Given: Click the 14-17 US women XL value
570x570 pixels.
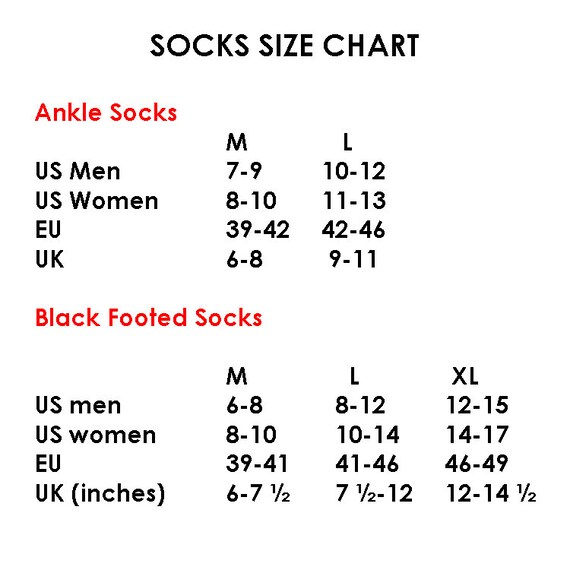Looking at the screenshot, I should (x=477, y=434).
